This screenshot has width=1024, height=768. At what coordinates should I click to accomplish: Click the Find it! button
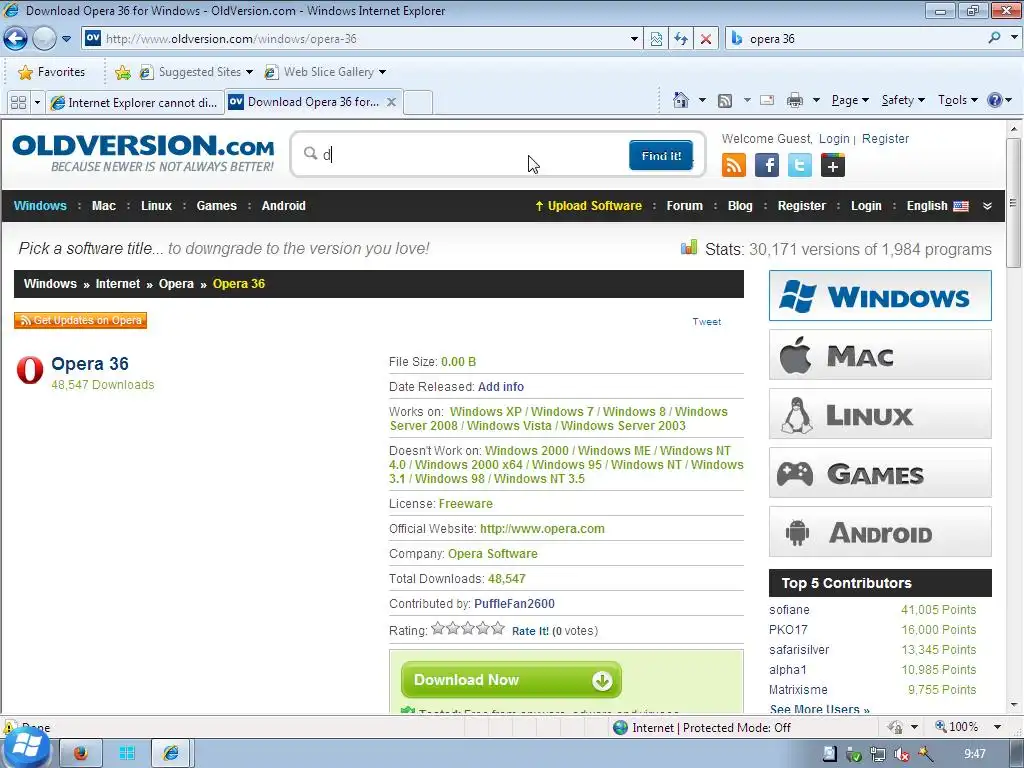[x=661, y=155]
